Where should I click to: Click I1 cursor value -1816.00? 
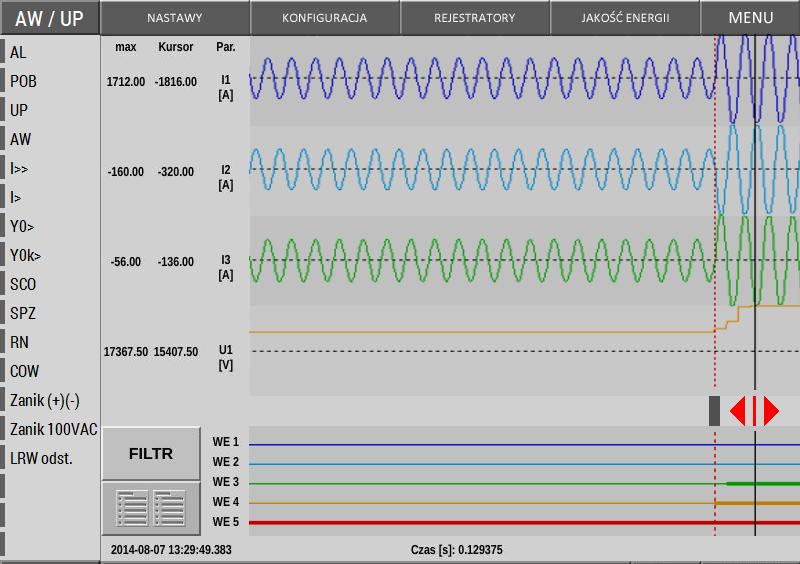point(176,82)
